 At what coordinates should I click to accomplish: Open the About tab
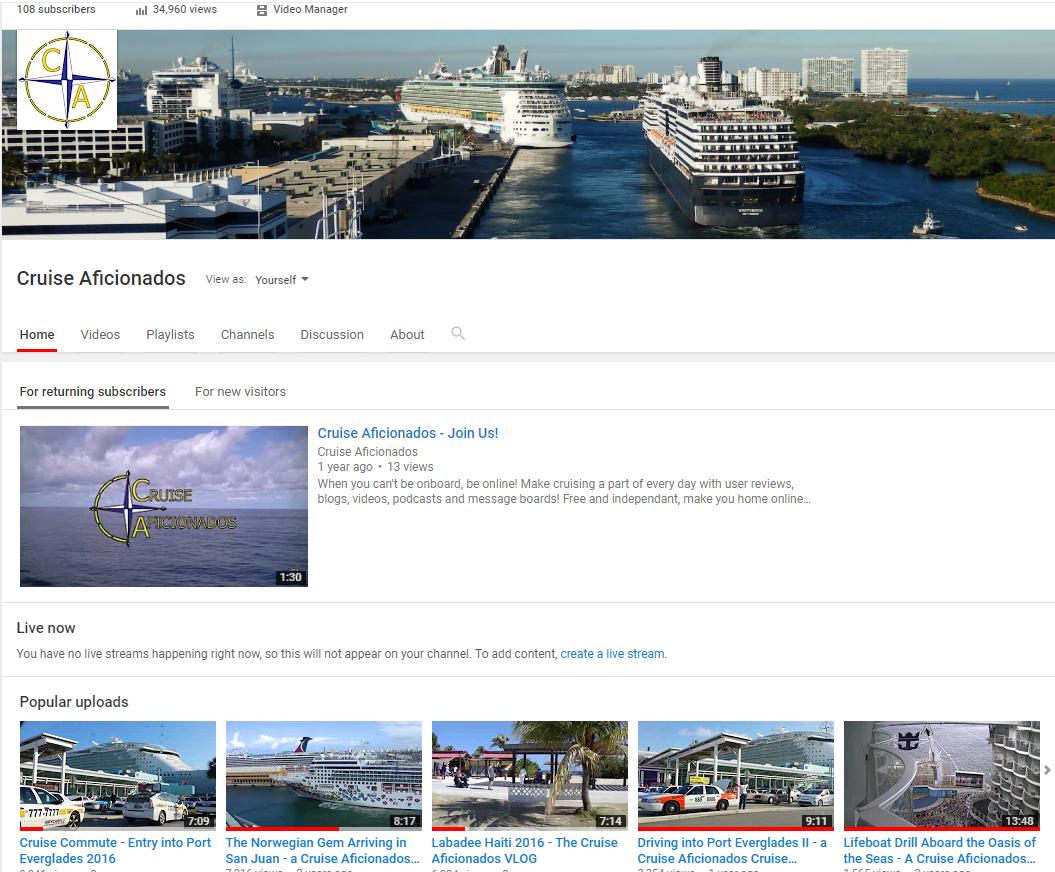[407, 334]
